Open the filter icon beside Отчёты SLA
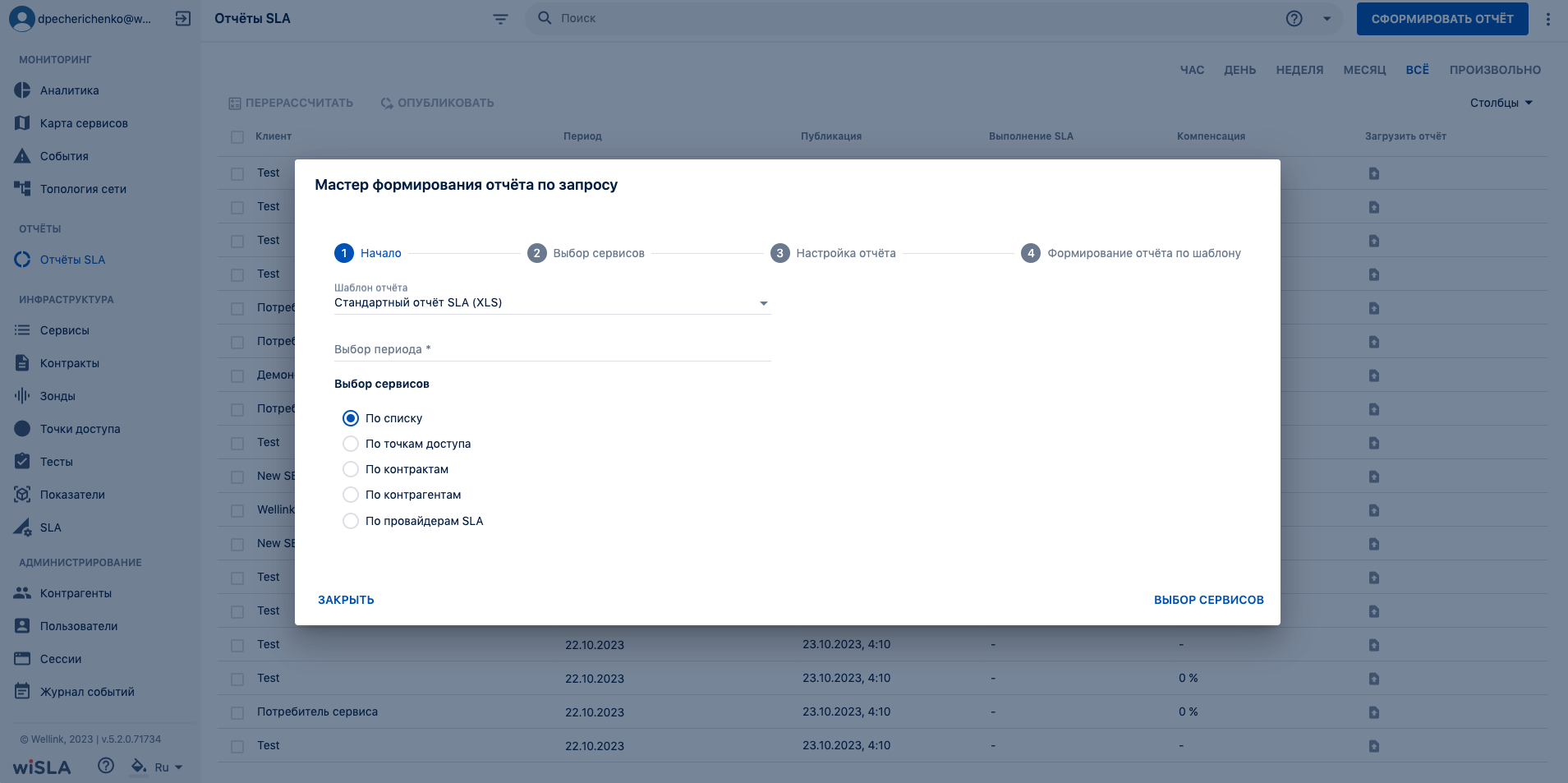The image size is (1568, 783). tap(500, 19)
